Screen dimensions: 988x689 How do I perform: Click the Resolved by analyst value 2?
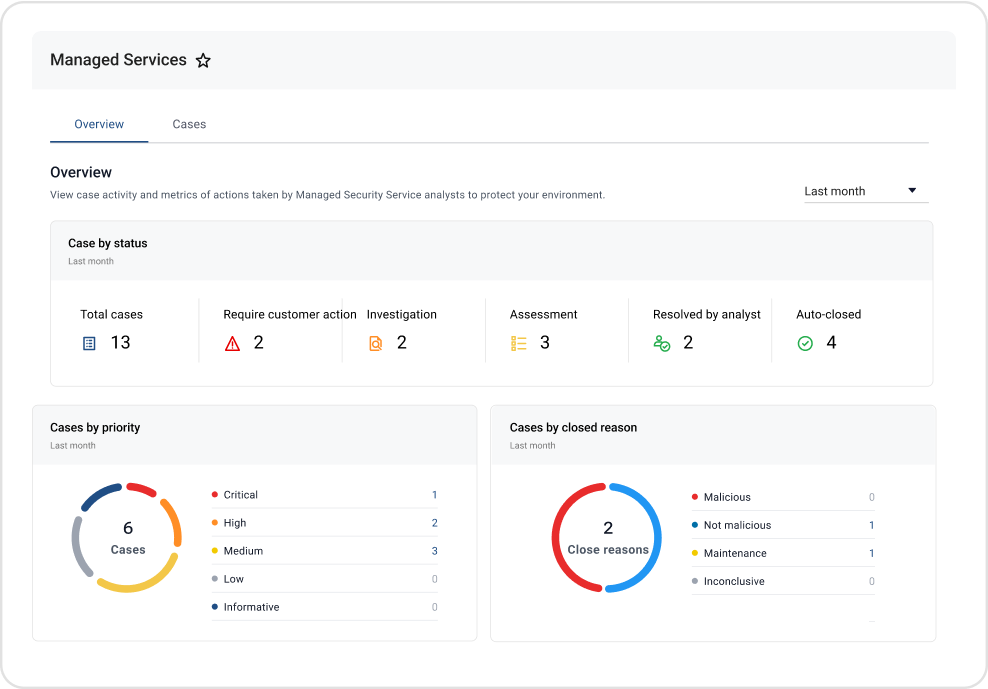688,343
